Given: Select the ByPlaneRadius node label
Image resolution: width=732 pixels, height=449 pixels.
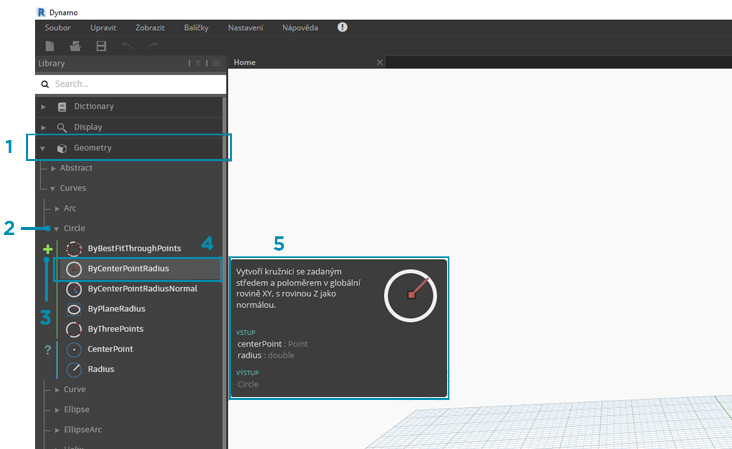Looking at the screenshot, I should 116,309.
